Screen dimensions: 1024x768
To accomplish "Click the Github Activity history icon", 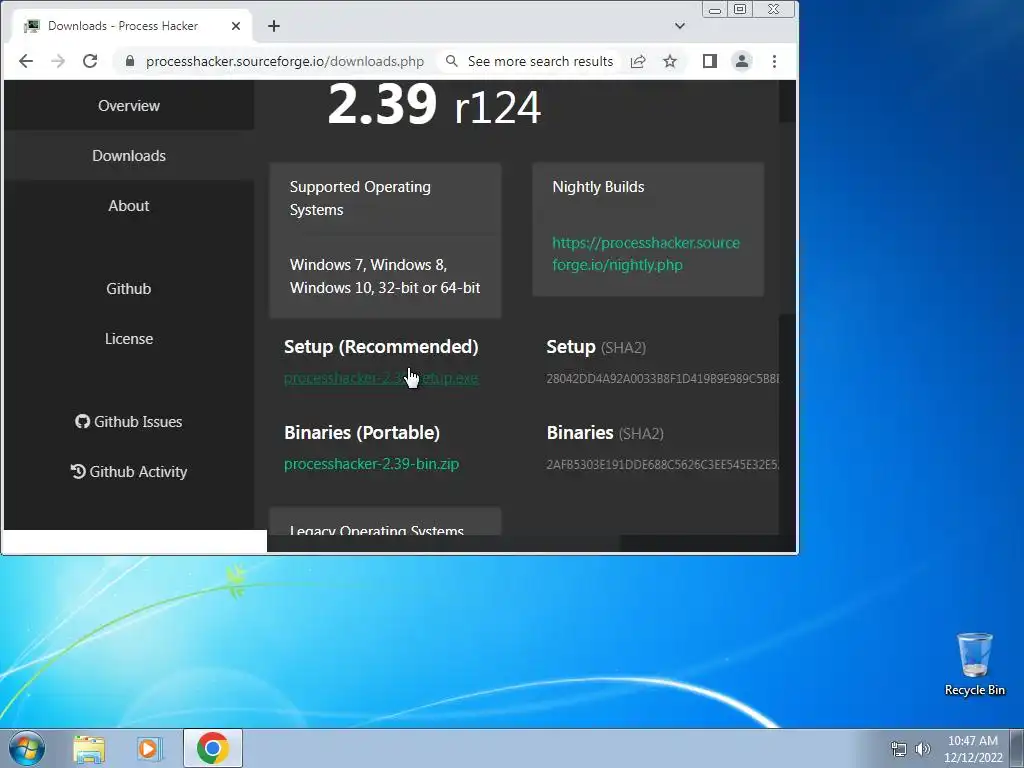I will coord(78,472).
